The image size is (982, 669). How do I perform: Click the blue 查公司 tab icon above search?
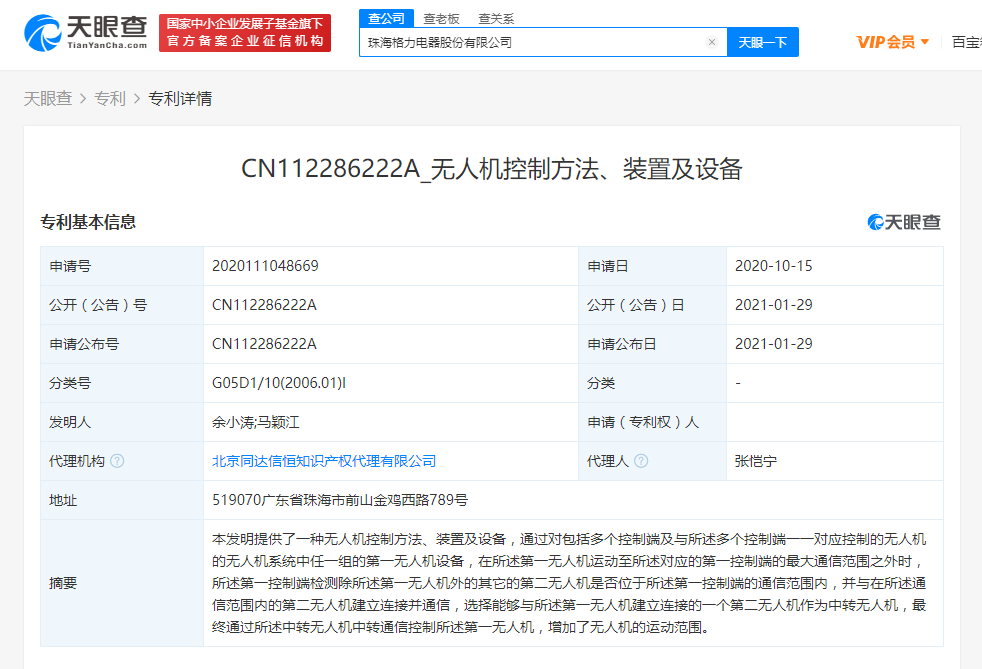coord(387,17)
